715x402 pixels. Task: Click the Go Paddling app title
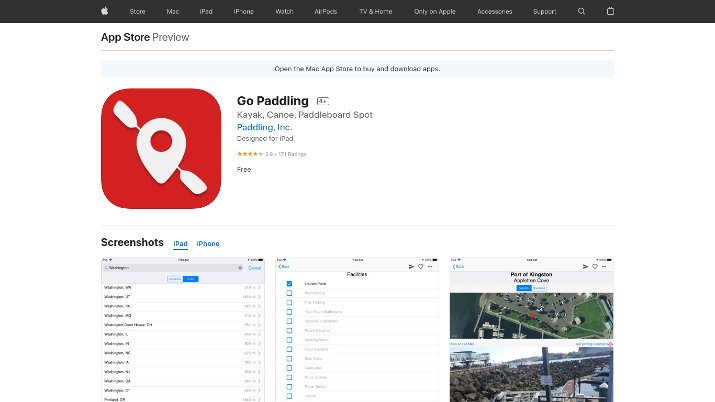tap(273, 101)
